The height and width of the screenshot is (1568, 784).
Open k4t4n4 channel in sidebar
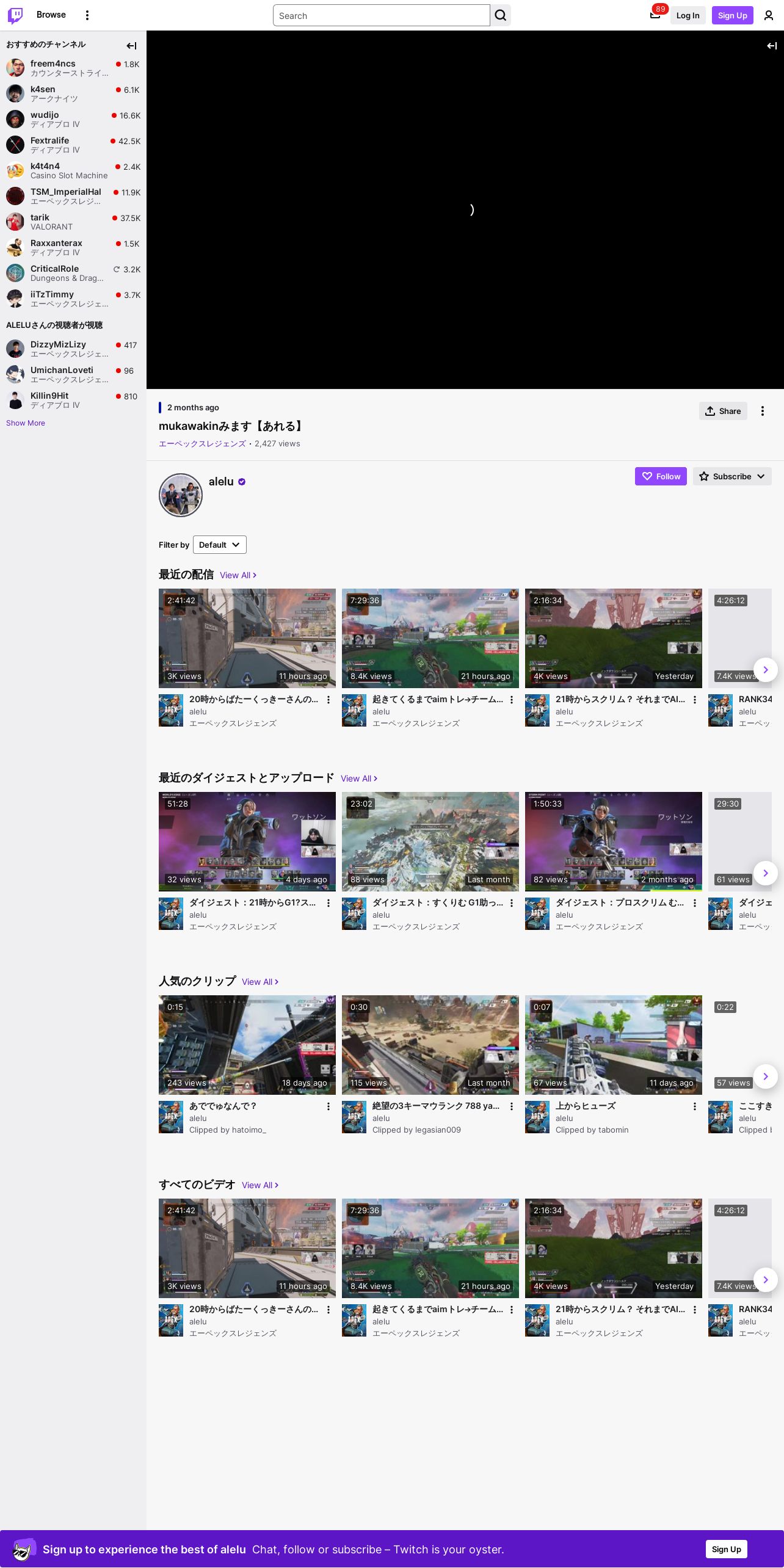click(73, 170)
